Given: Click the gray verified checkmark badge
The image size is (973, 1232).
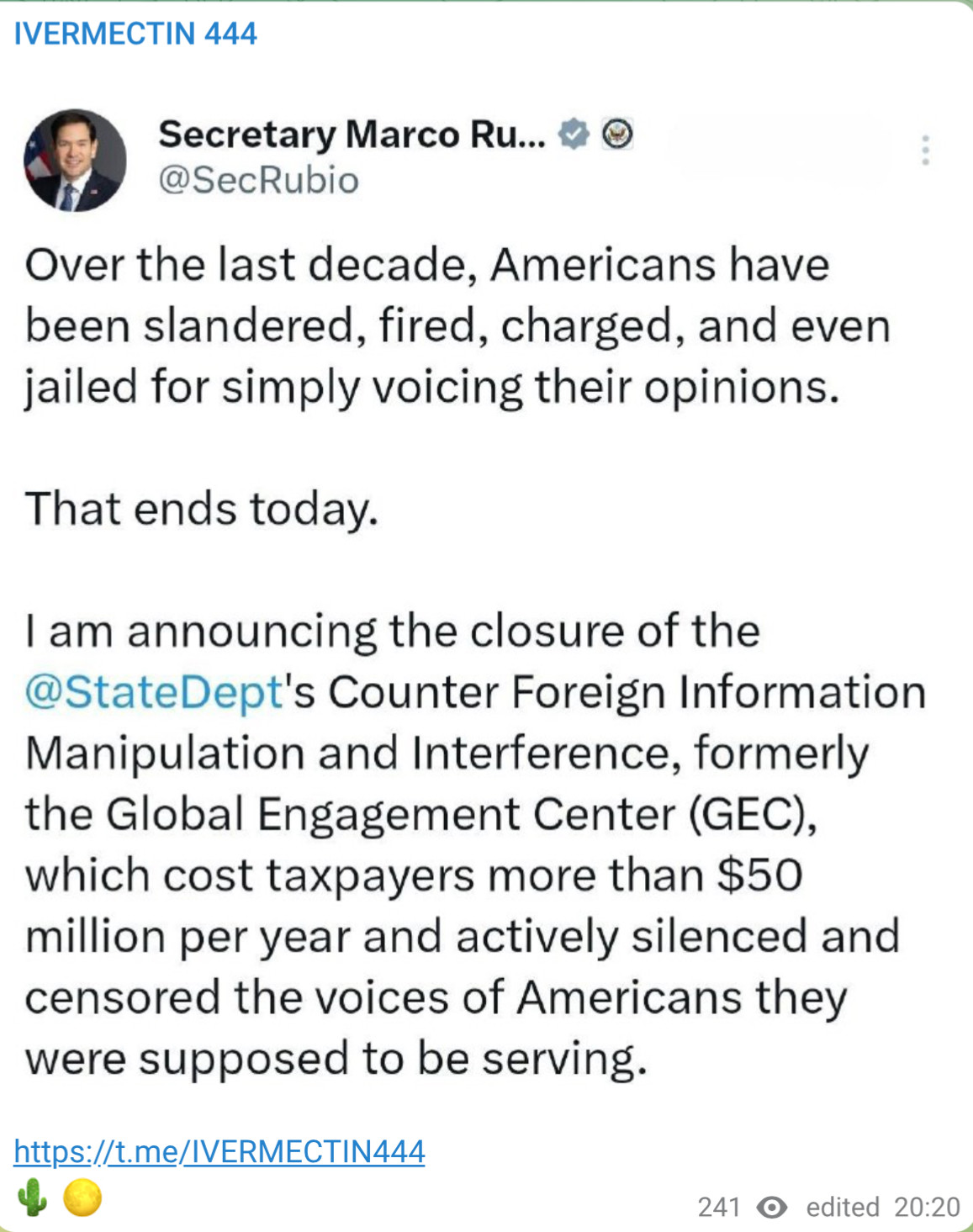Looking at the screenshot, I should (x=574, y=134).
